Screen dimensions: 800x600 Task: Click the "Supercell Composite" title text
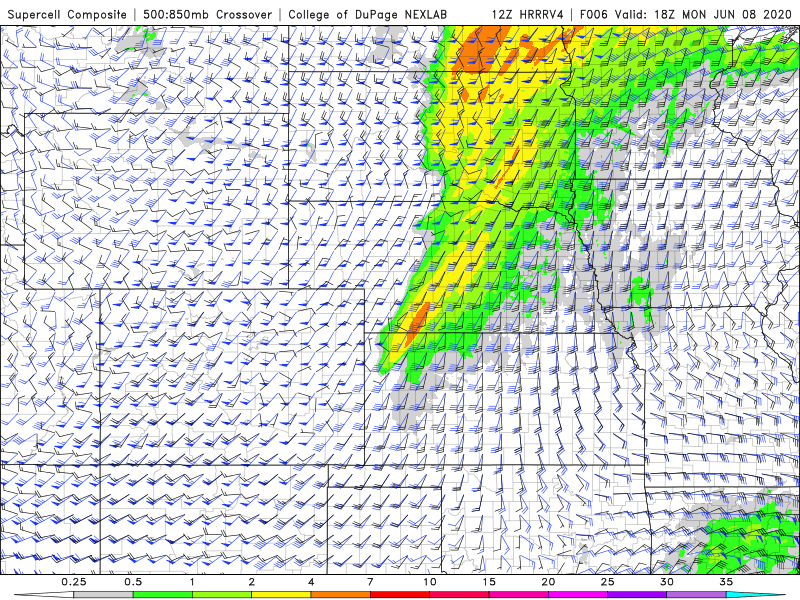tap(67, 14)
